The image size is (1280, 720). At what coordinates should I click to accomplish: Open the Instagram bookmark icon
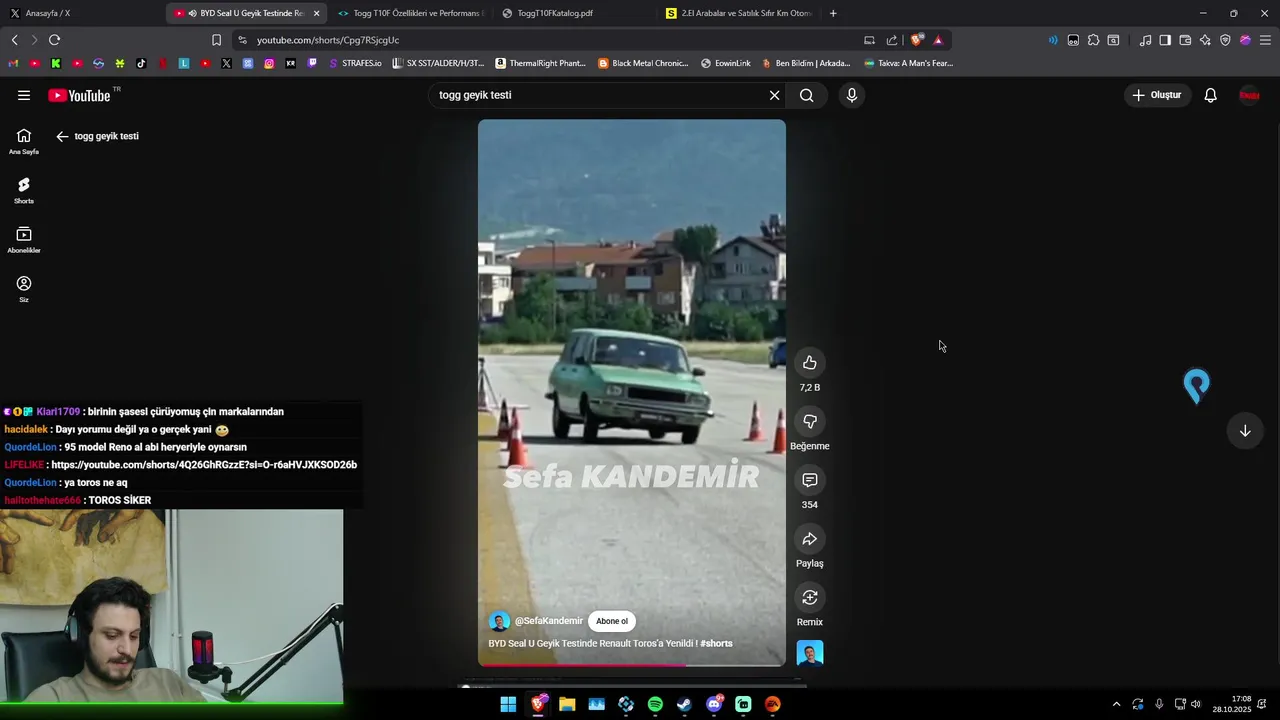tap(269, 63)
